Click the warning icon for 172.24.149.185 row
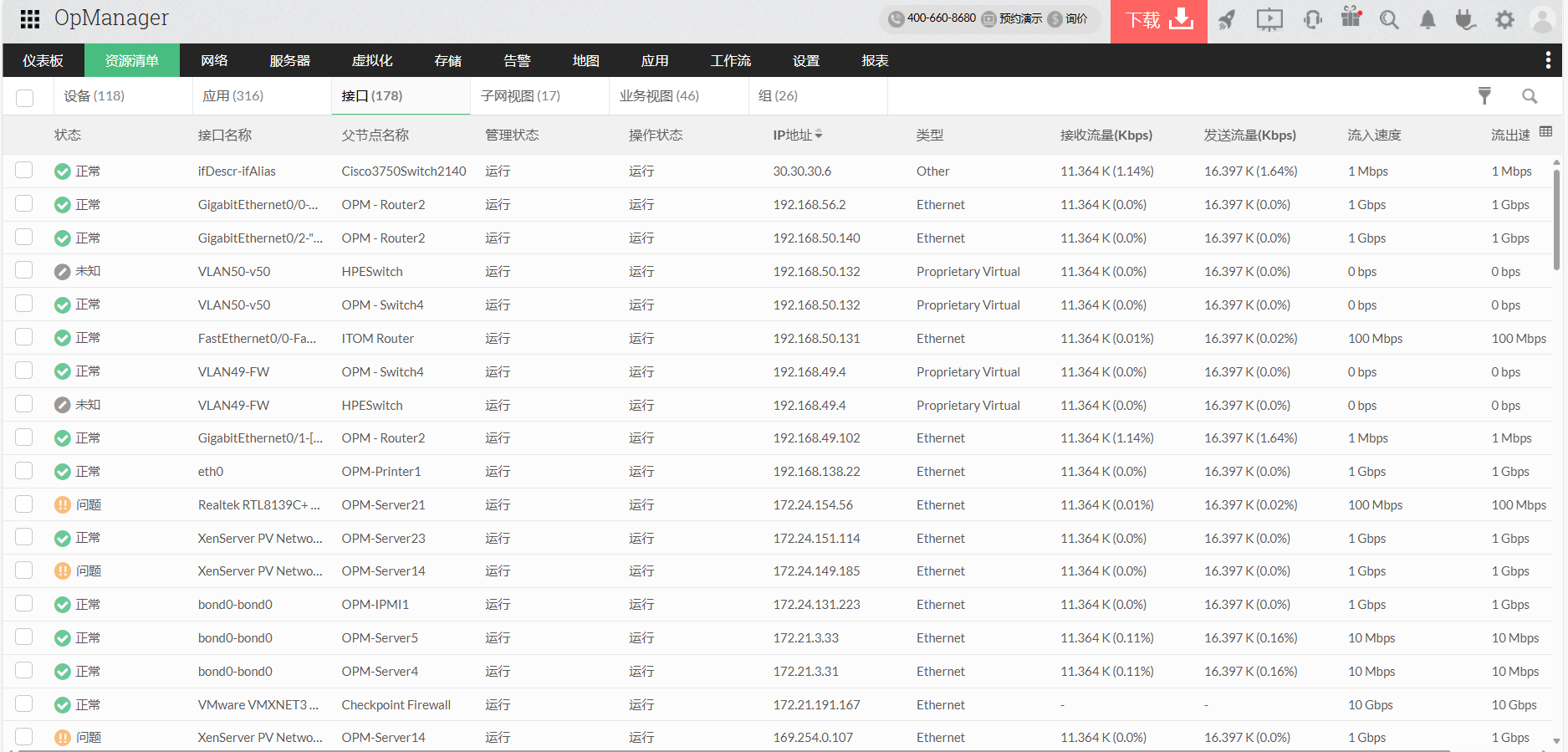 pyautogui.click(x=63, y=571)
